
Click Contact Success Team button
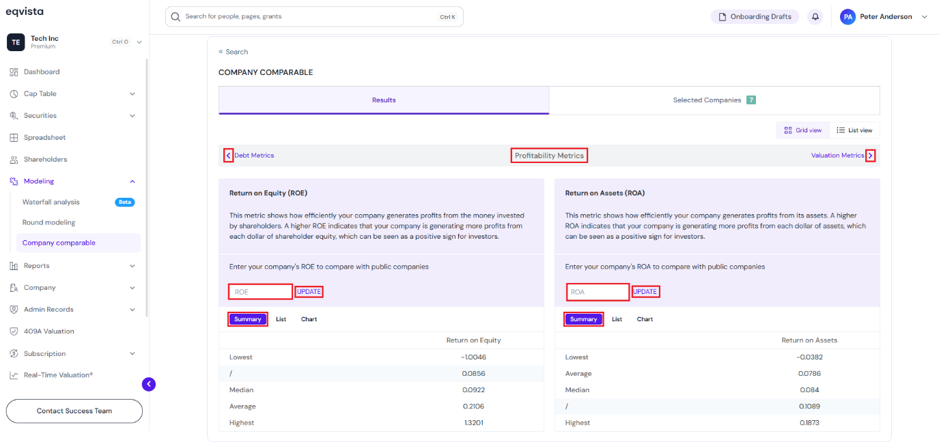(74, 411)
